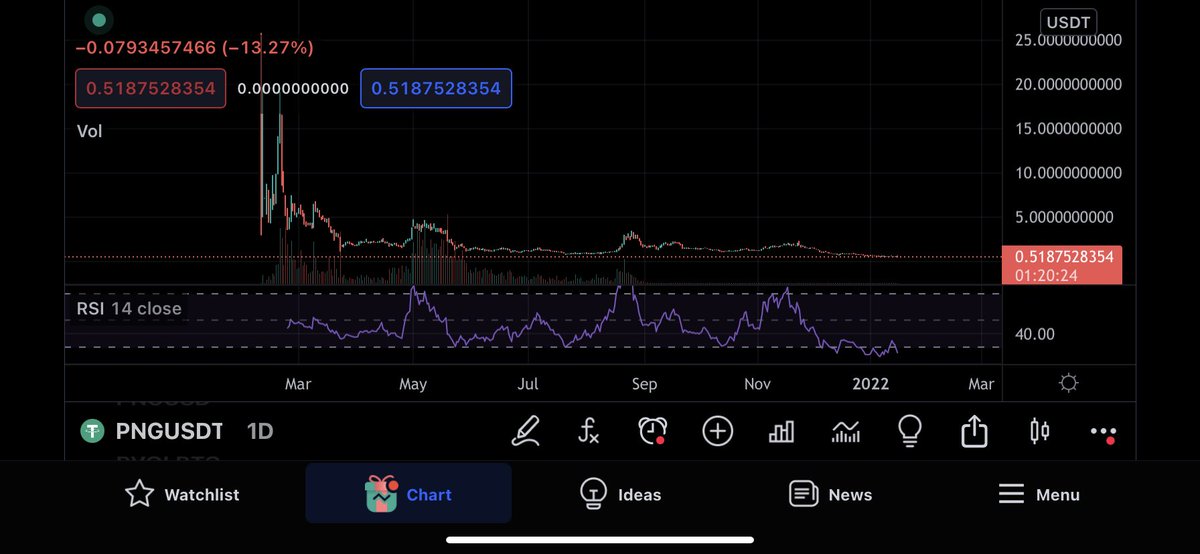Open chart settings sun gear icon
The height and width of the screenshot is (554, 1200).
pyautogui.click(x=1069, y=383)
